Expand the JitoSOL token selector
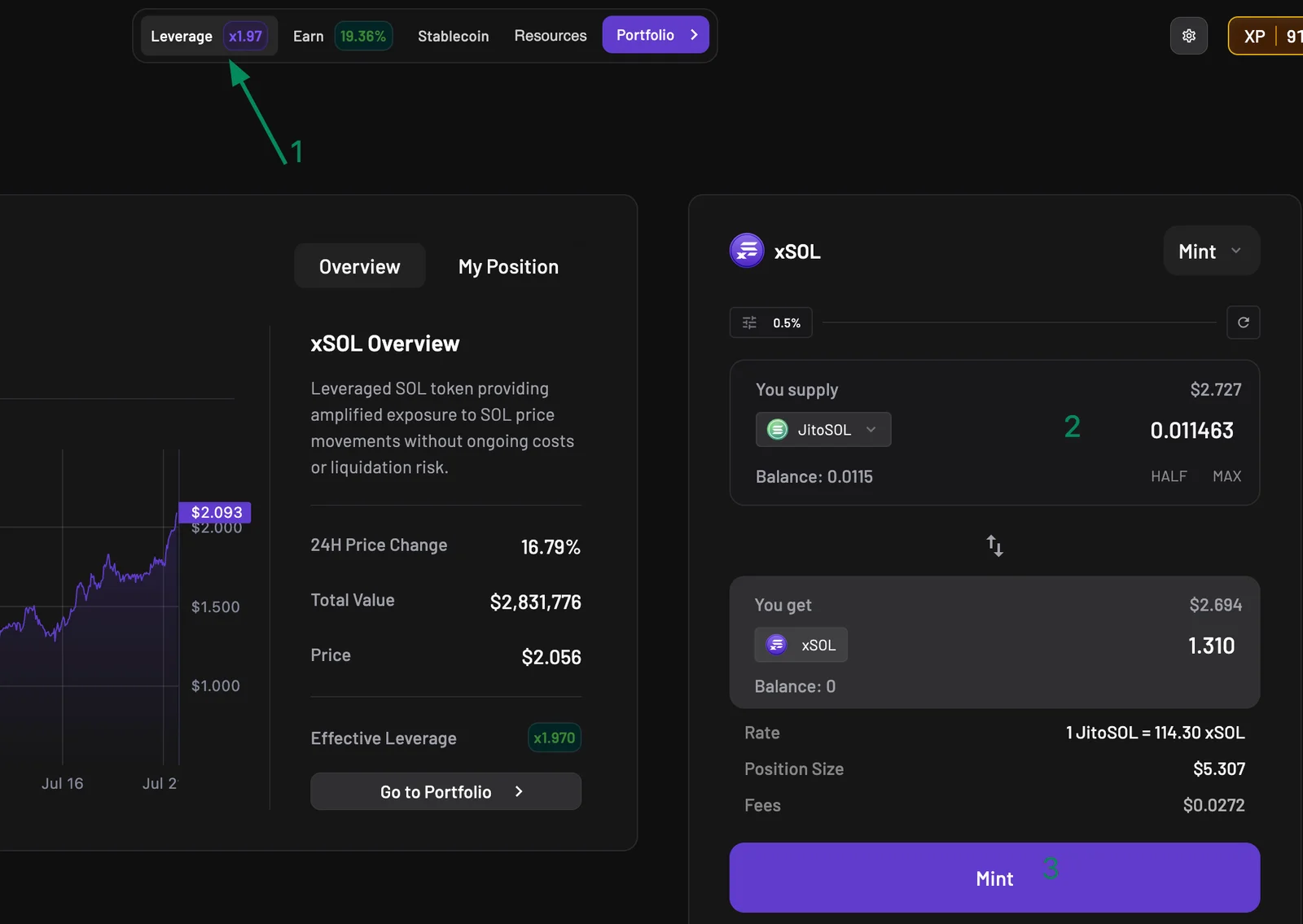Image resolution: width=1303 pixels, height=924 pixels. tap(823, 429)
